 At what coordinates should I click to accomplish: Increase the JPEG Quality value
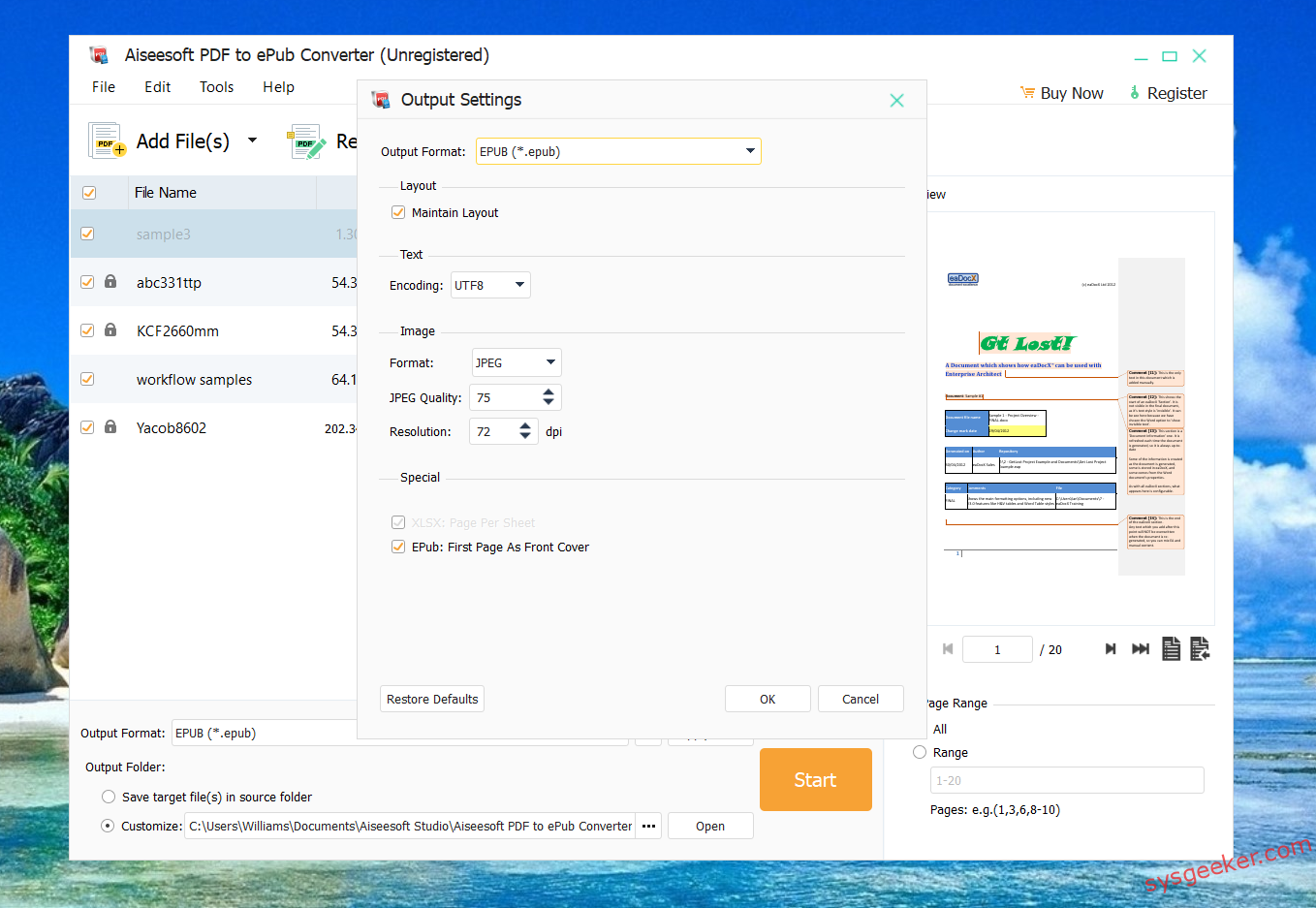(548, 392)
